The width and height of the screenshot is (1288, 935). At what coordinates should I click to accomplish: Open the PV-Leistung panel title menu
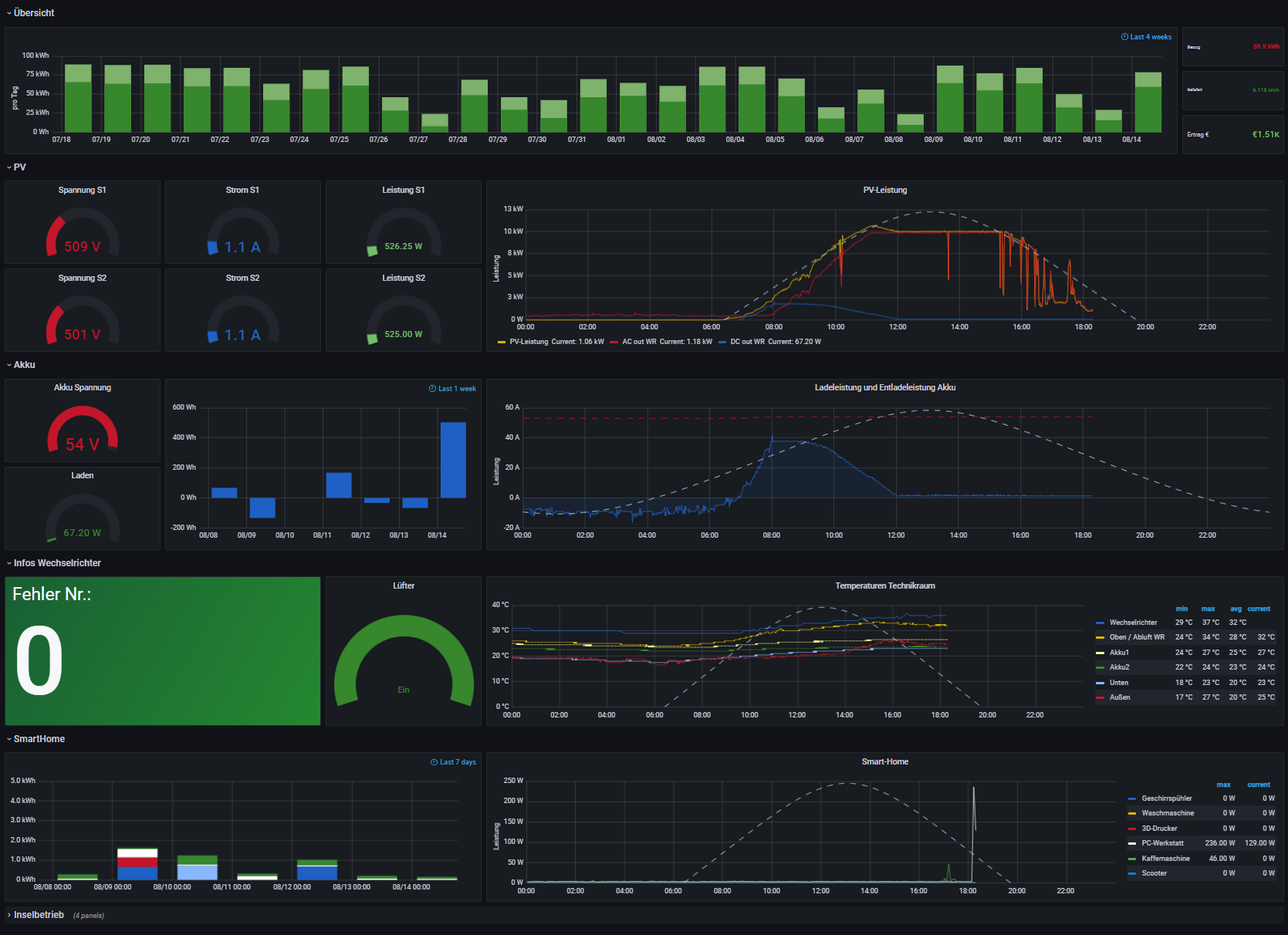click(884, 190)
